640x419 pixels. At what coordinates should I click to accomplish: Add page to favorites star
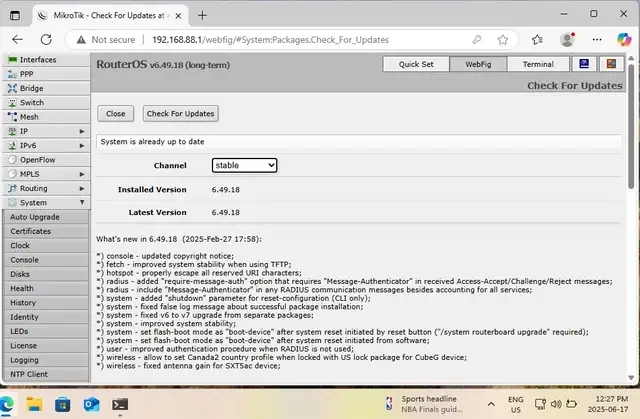point(502,40)
